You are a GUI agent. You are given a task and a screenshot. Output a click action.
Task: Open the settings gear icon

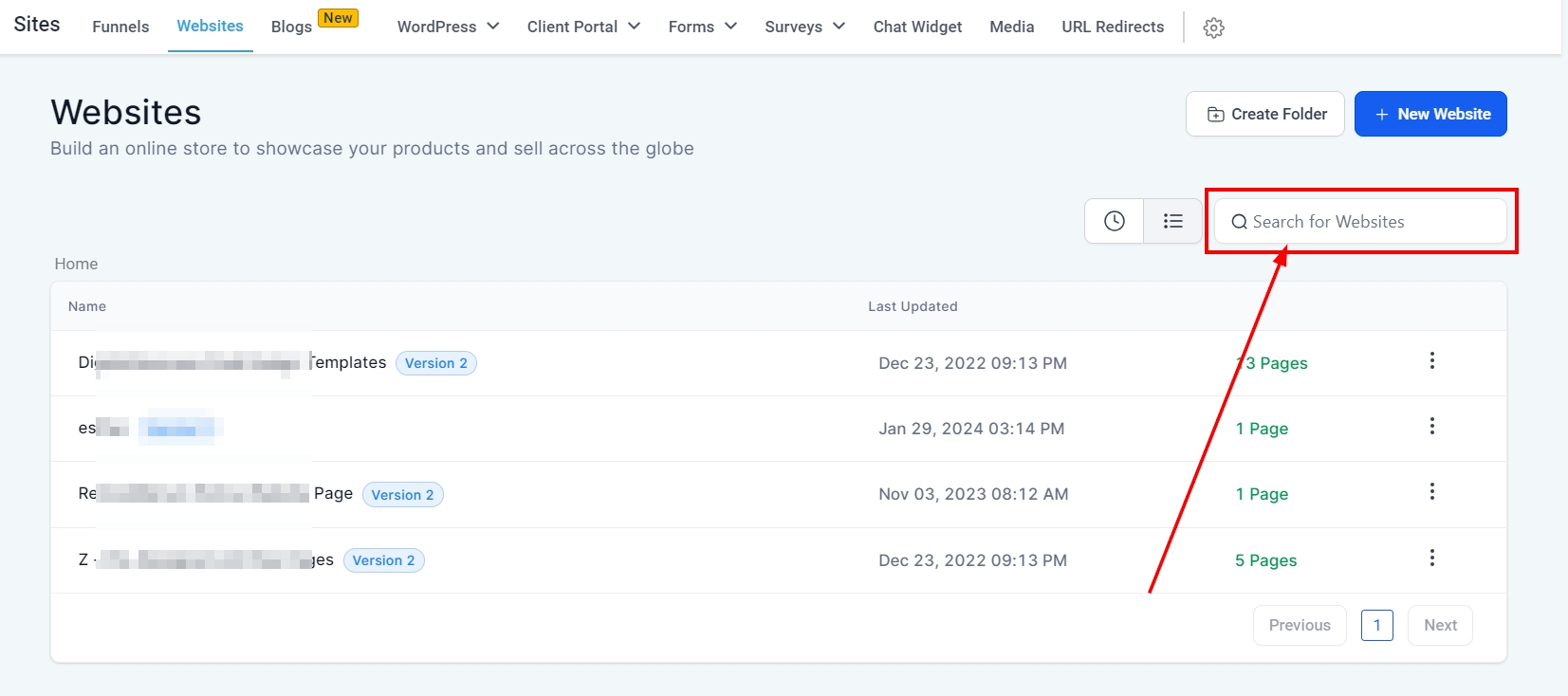point(1213,28)
